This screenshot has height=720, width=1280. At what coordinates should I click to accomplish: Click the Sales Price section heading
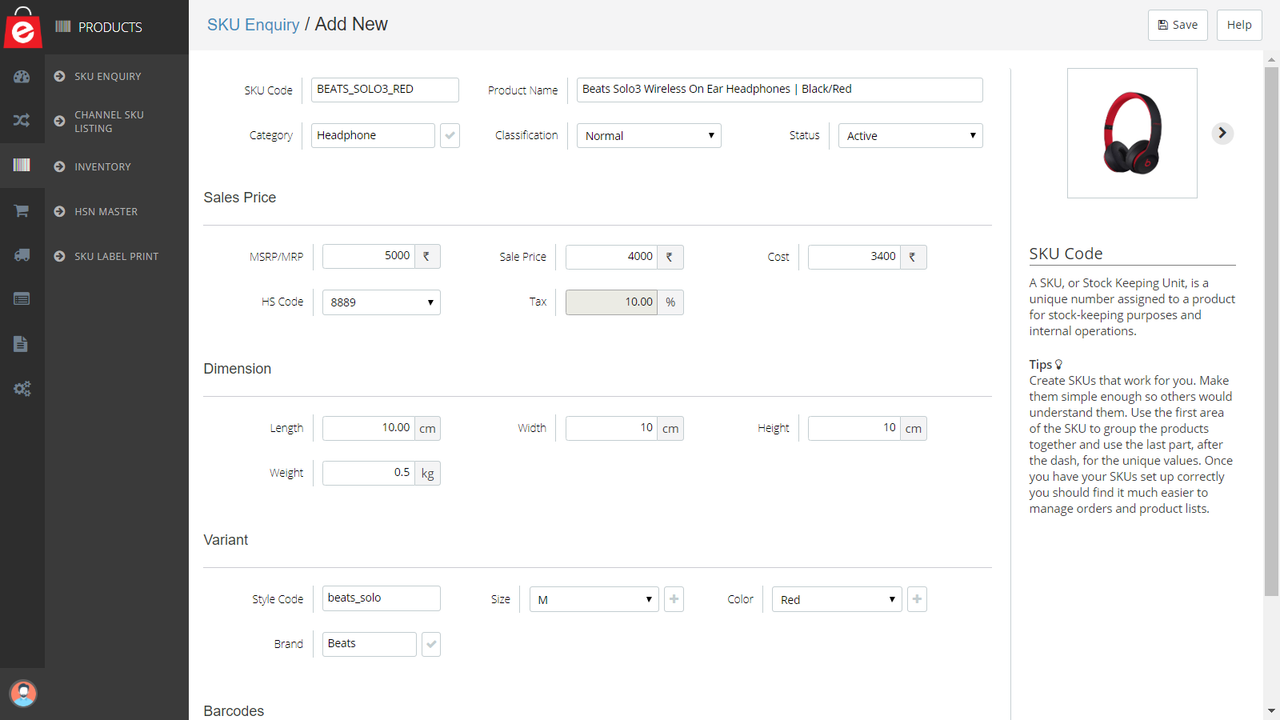(240, 198)
